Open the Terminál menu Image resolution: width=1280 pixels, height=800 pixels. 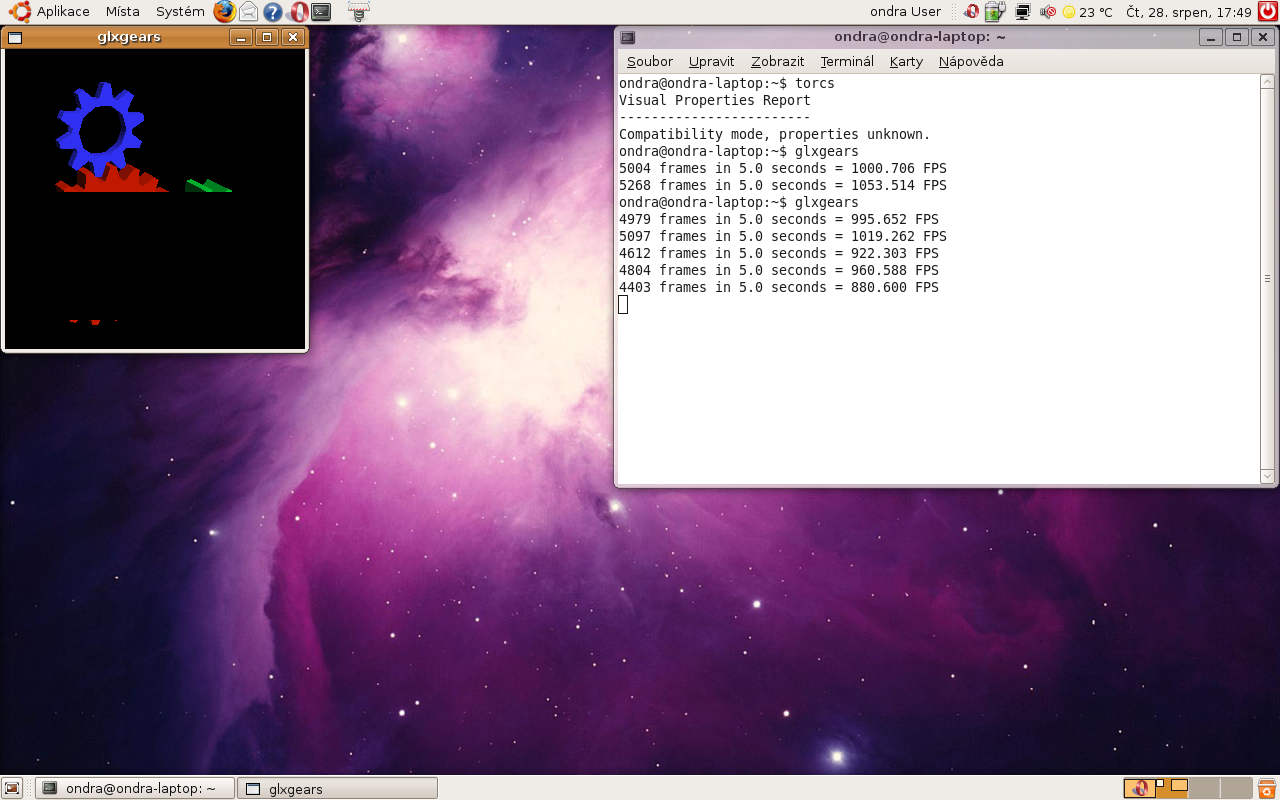point(847,61)
